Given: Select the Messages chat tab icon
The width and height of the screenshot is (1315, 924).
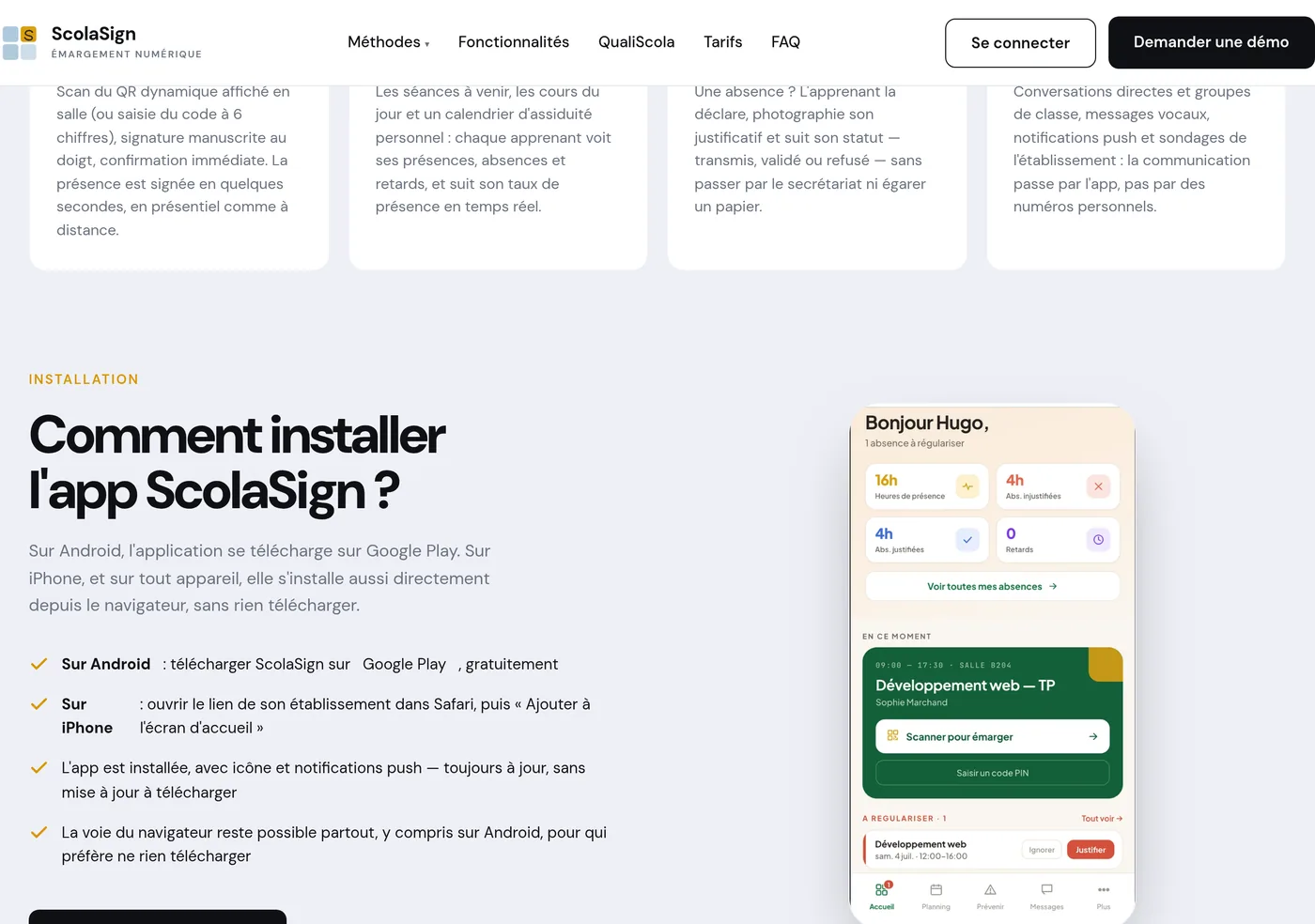Looking at the screenshot, I should pyautogui.click(x=1046, y=889).
